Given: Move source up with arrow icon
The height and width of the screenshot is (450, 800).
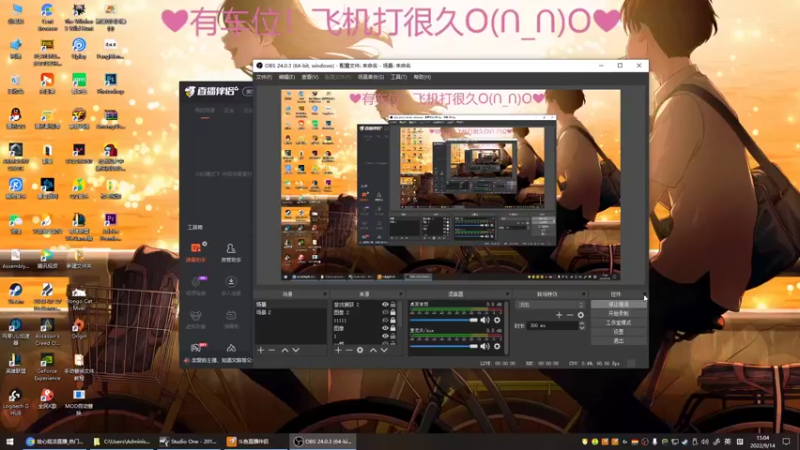Looking at the screenshot, I should [x=373, y=350].
